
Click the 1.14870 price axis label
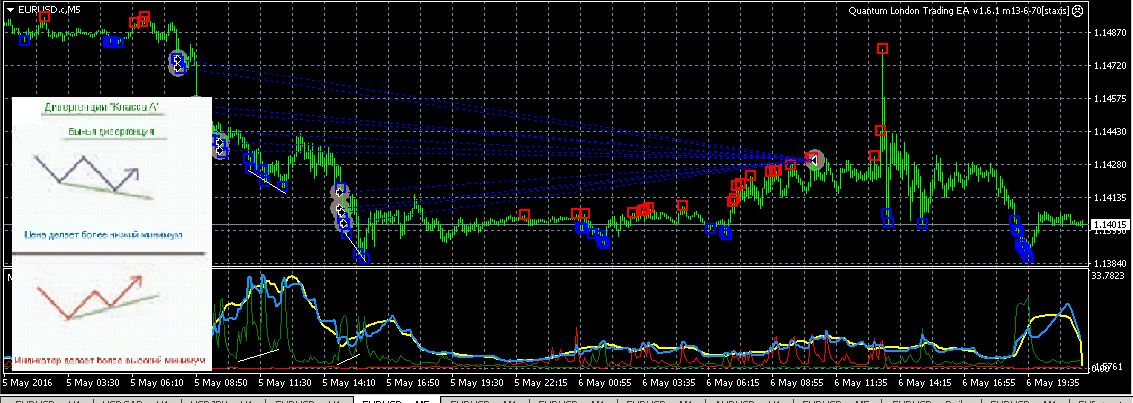[1111, 33]
